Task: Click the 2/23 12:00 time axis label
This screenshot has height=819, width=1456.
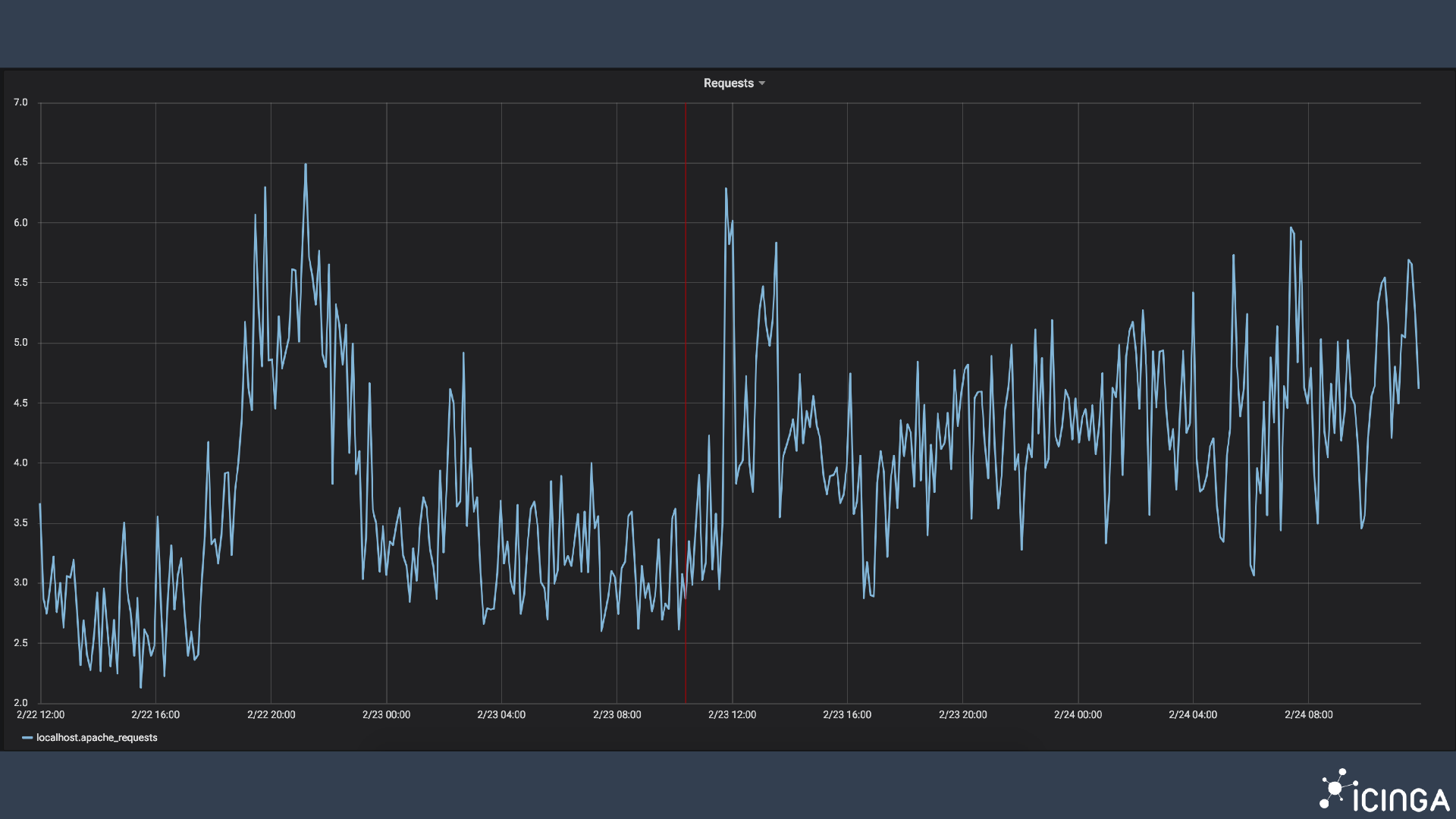Action: coord(732,715)
